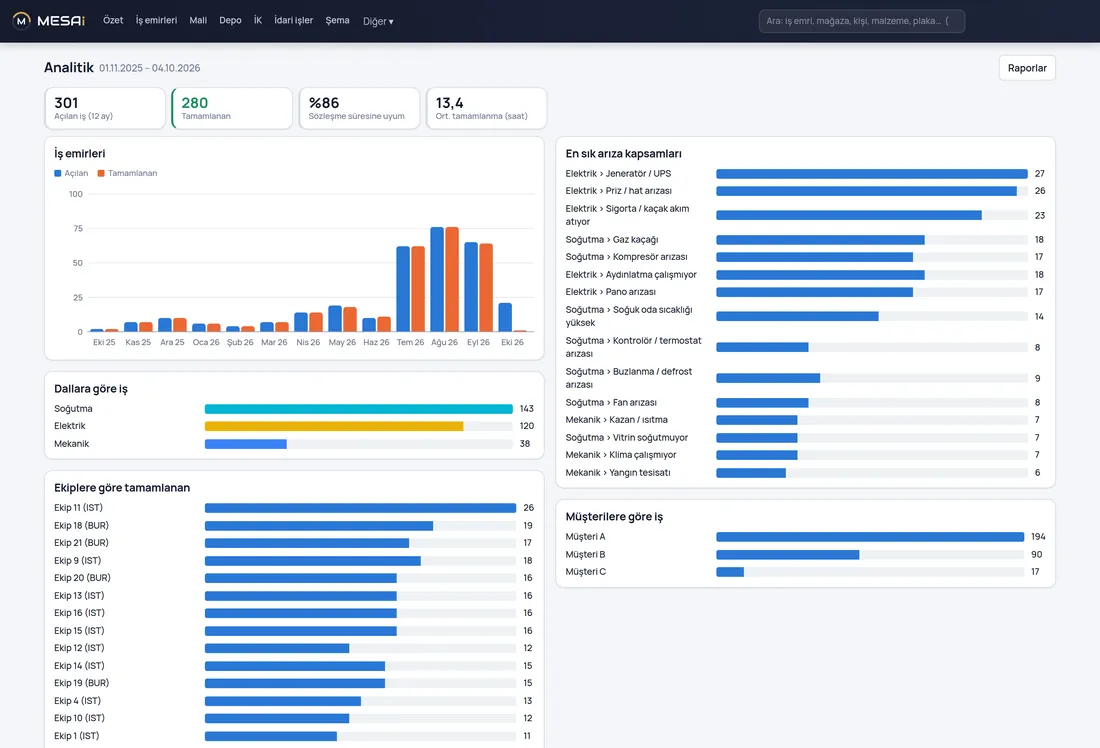Click the Mekanik branch bar
Viewport: 1100px width, 748px height.
[x=246, y=443]
